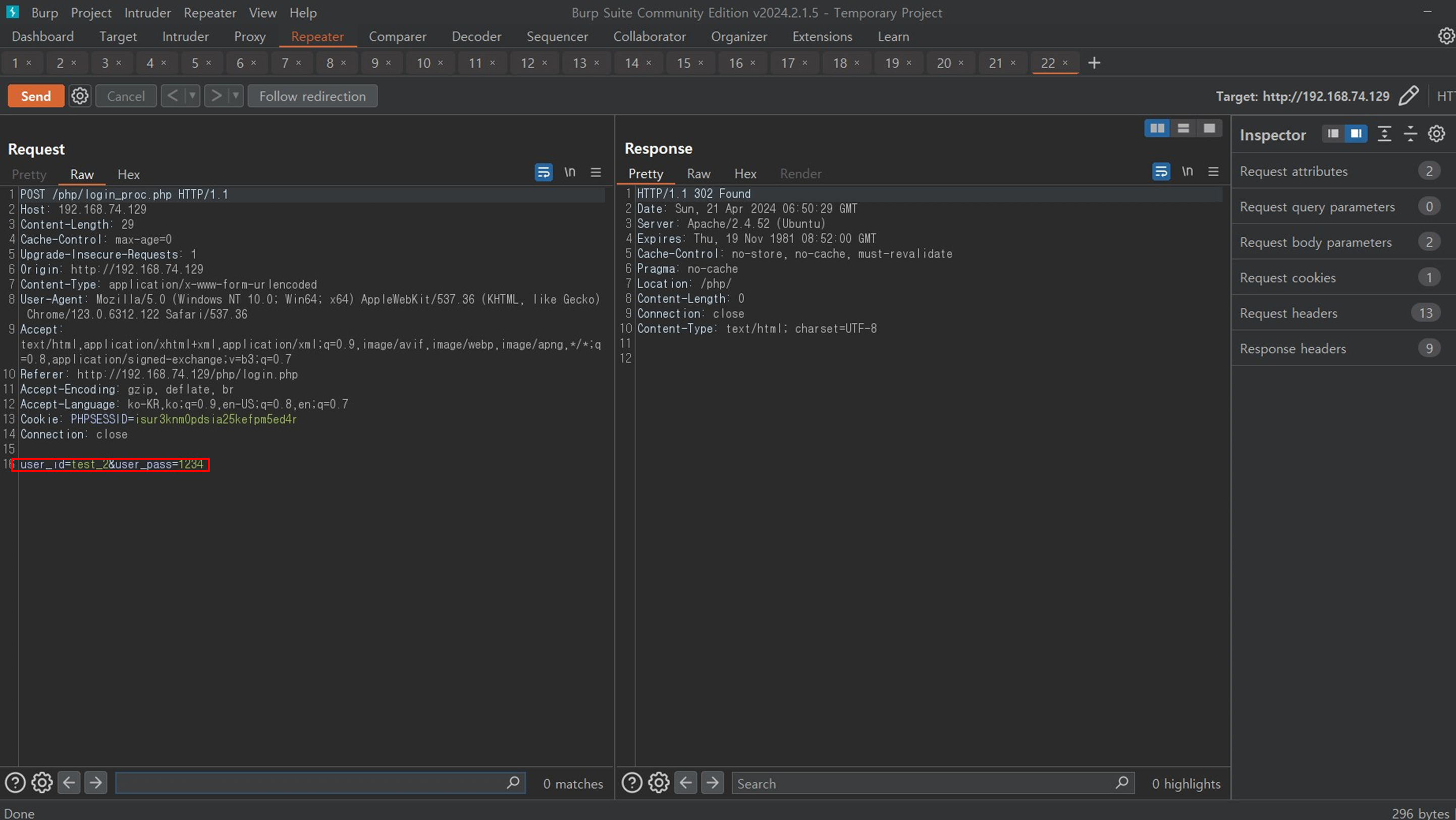Switch Request view to Pretty
The image size is (1456, 820).
[x=29, y=175]
